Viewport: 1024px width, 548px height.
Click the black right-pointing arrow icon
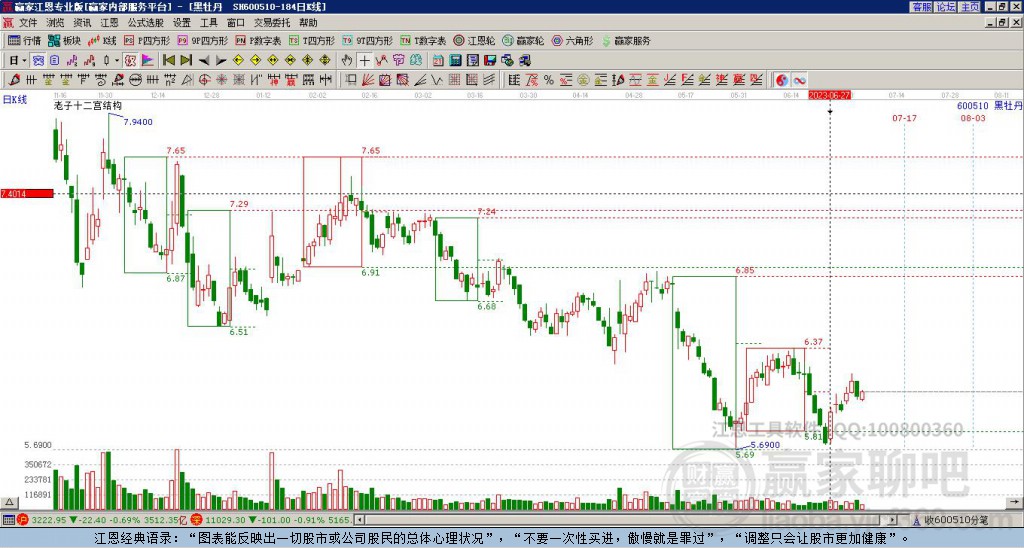tap(221, 61)
